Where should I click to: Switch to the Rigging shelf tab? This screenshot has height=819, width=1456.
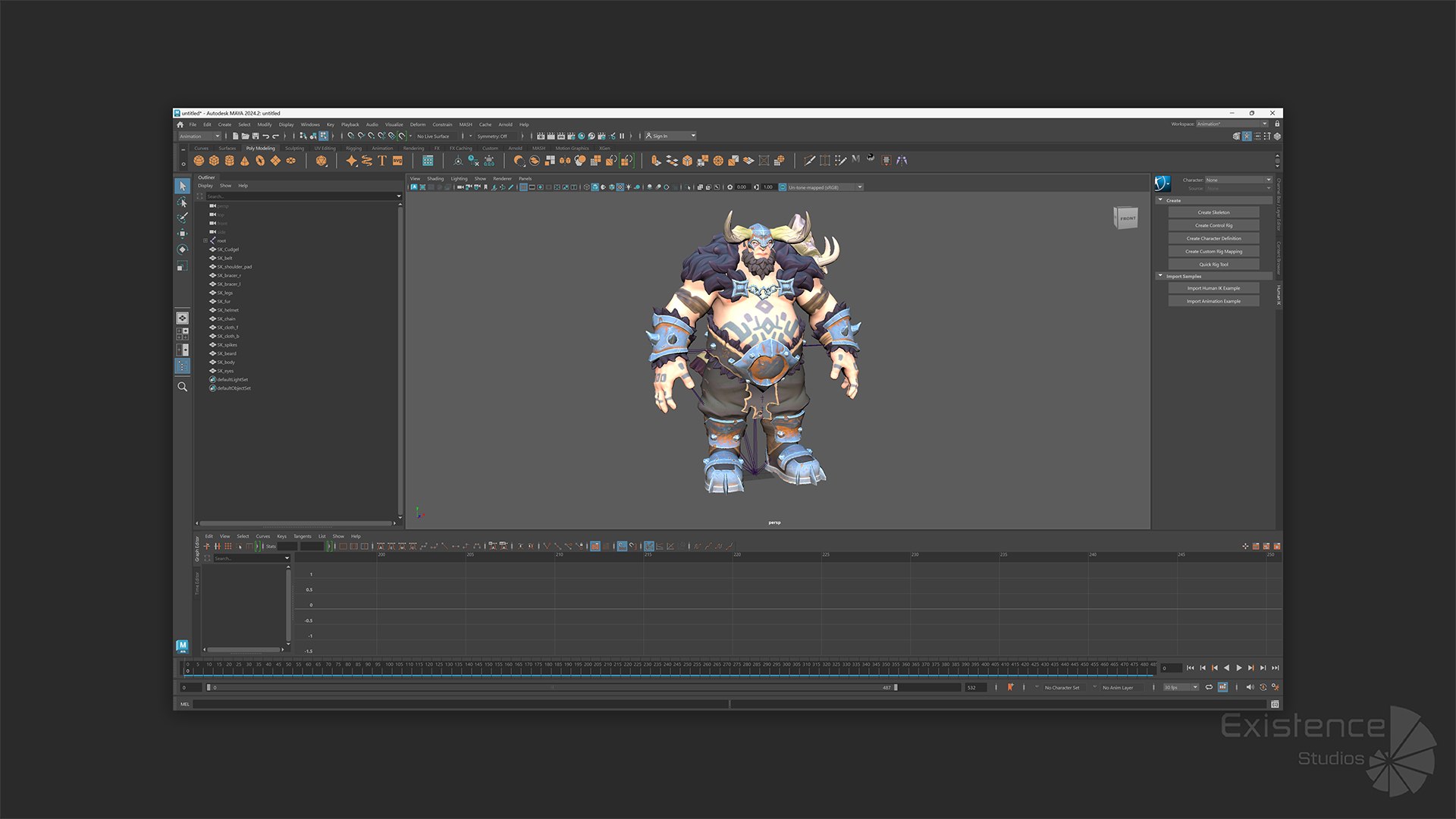point(354,149)
